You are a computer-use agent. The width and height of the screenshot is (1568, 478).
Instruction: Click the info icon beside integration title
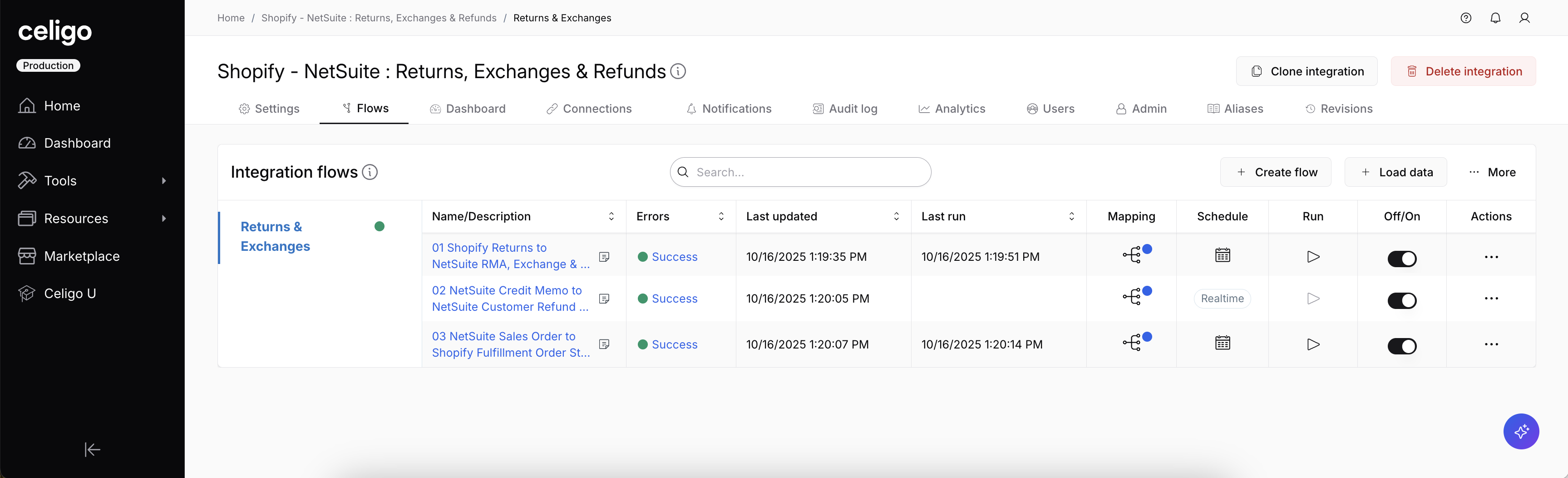pyautogui.click(x=678, y=71)
